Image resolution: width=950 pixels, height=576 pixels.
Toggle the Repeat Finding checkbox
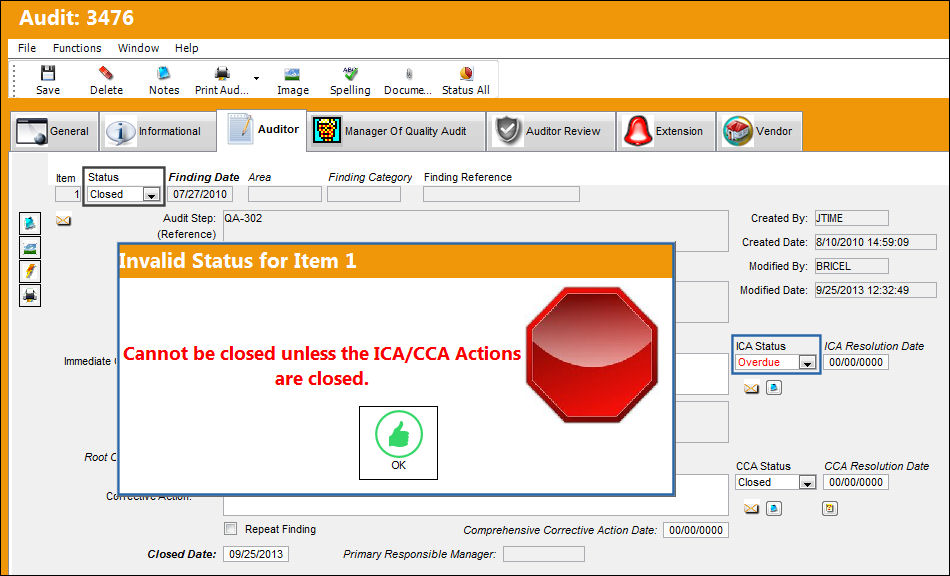[231, 529]
